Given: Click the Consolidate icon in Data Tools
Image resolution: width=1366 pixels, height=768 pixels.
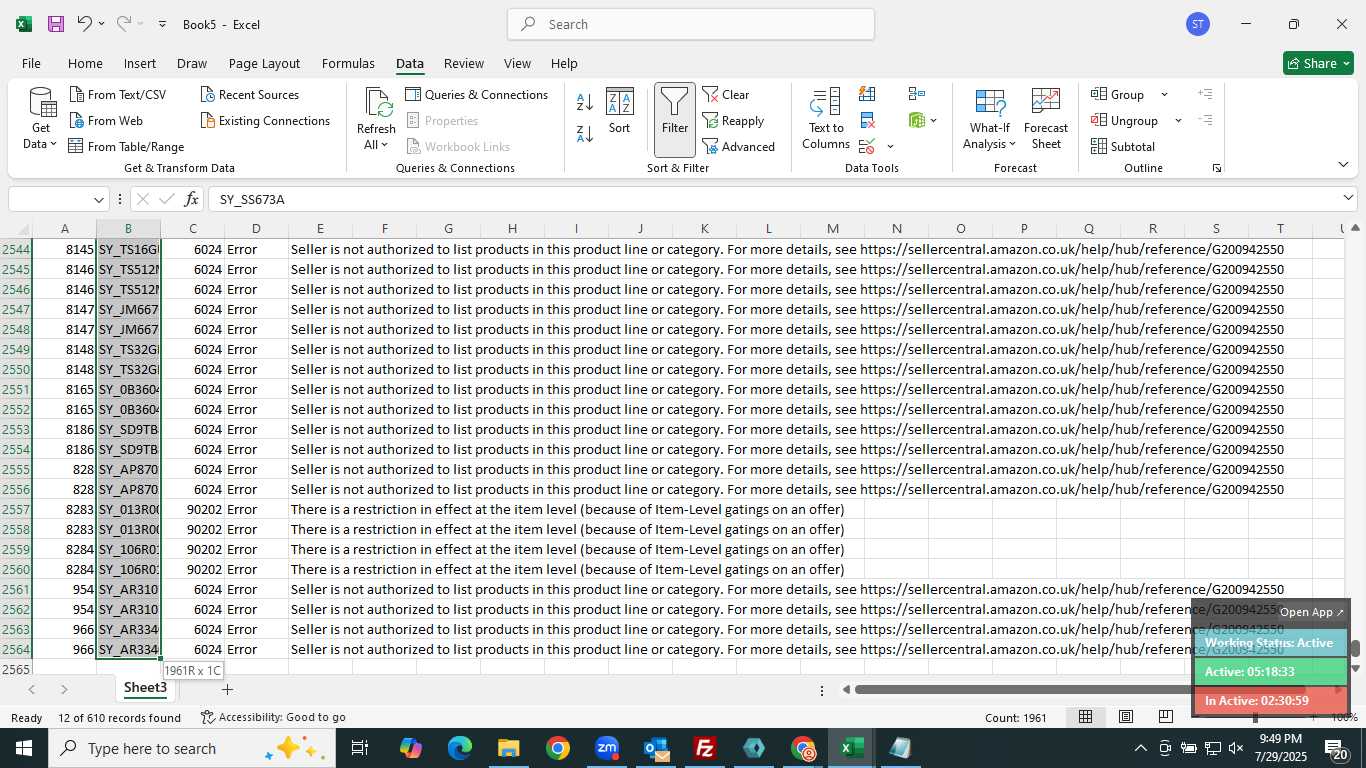Looking at the screenshot, I should pos(916,94).
